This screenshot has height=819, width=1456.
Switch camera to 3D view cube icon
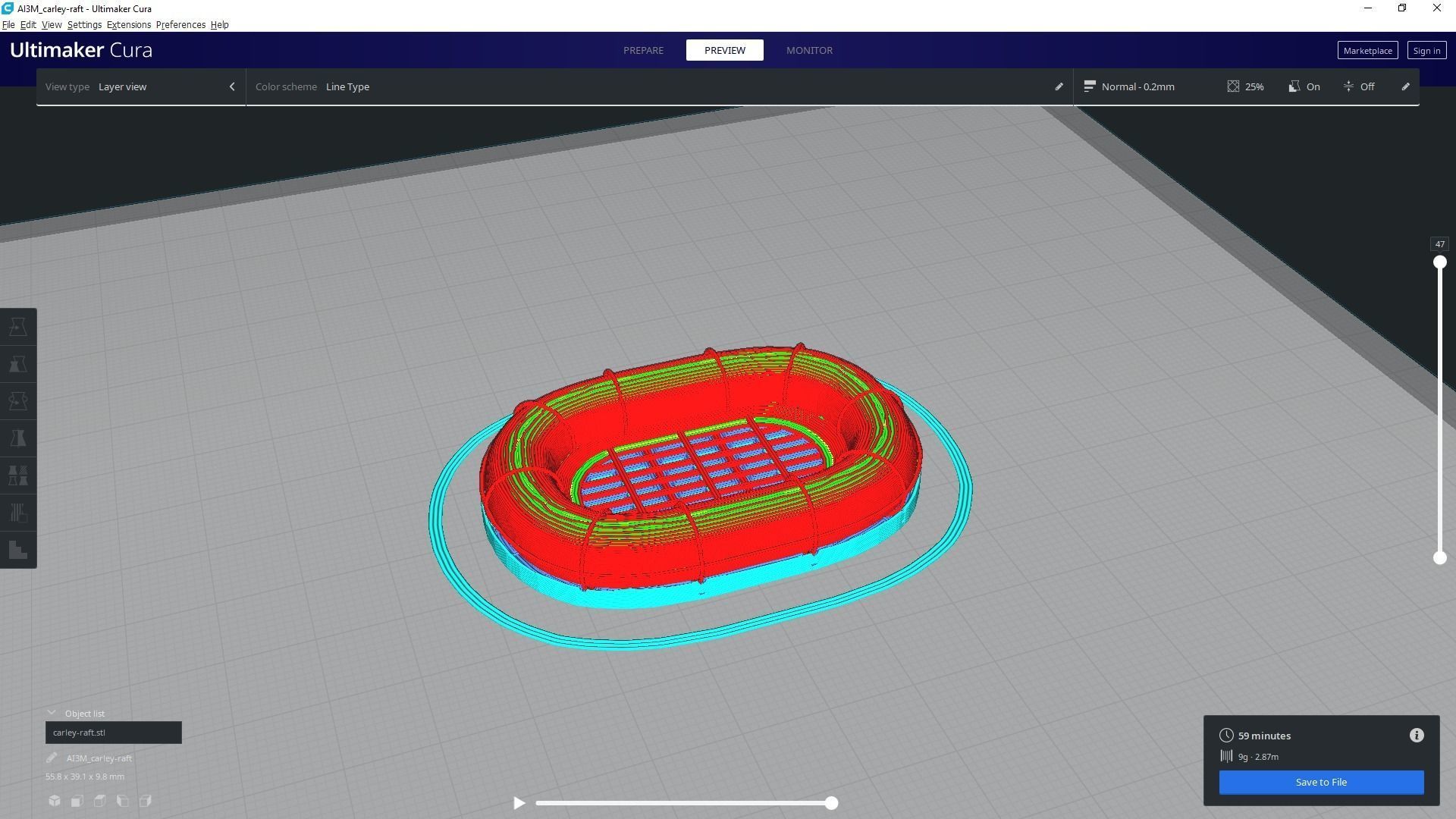(55, 801)
